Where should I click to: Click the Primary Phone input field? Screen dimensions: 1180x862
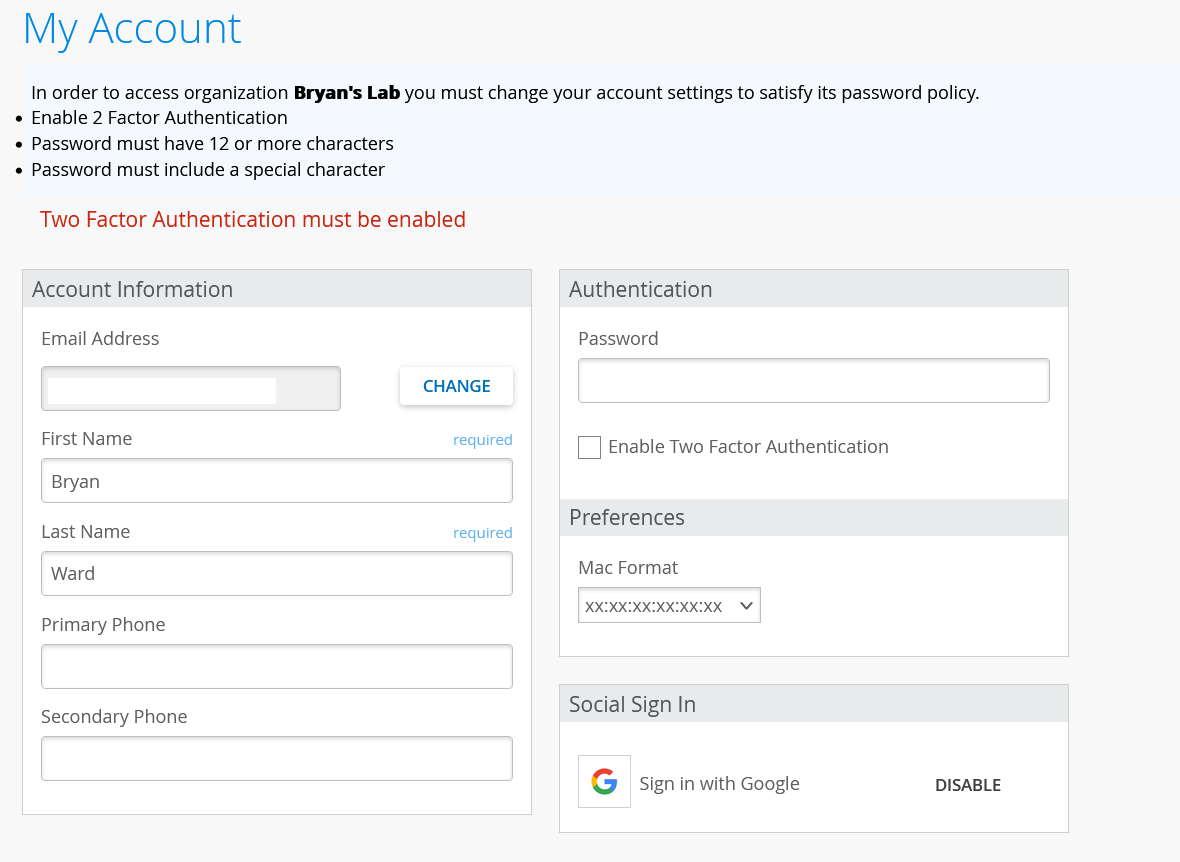[276, 666]
